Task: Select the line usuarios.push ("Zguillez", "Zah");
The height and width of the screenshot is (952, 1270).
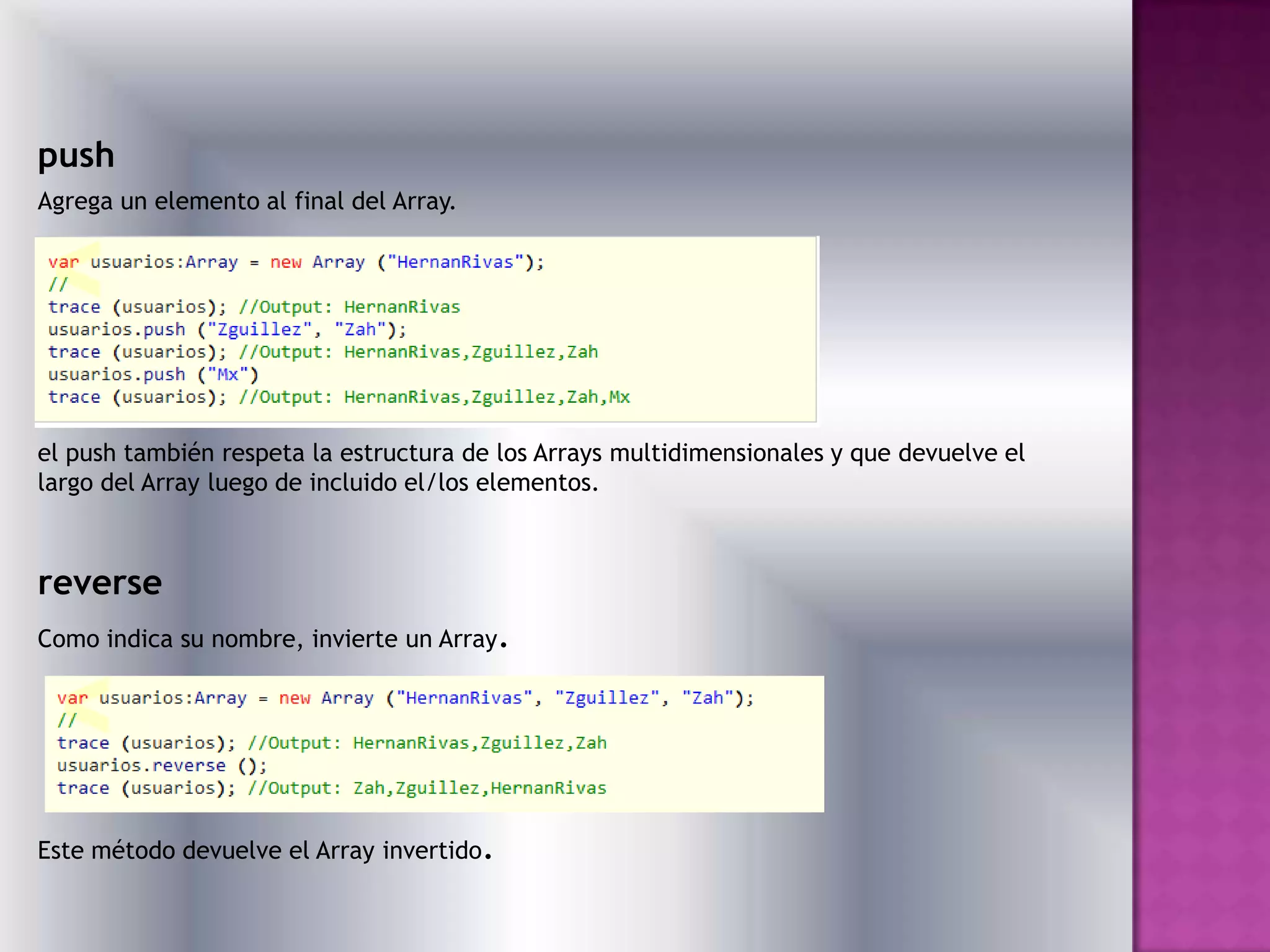Action: tap(227, 329)
